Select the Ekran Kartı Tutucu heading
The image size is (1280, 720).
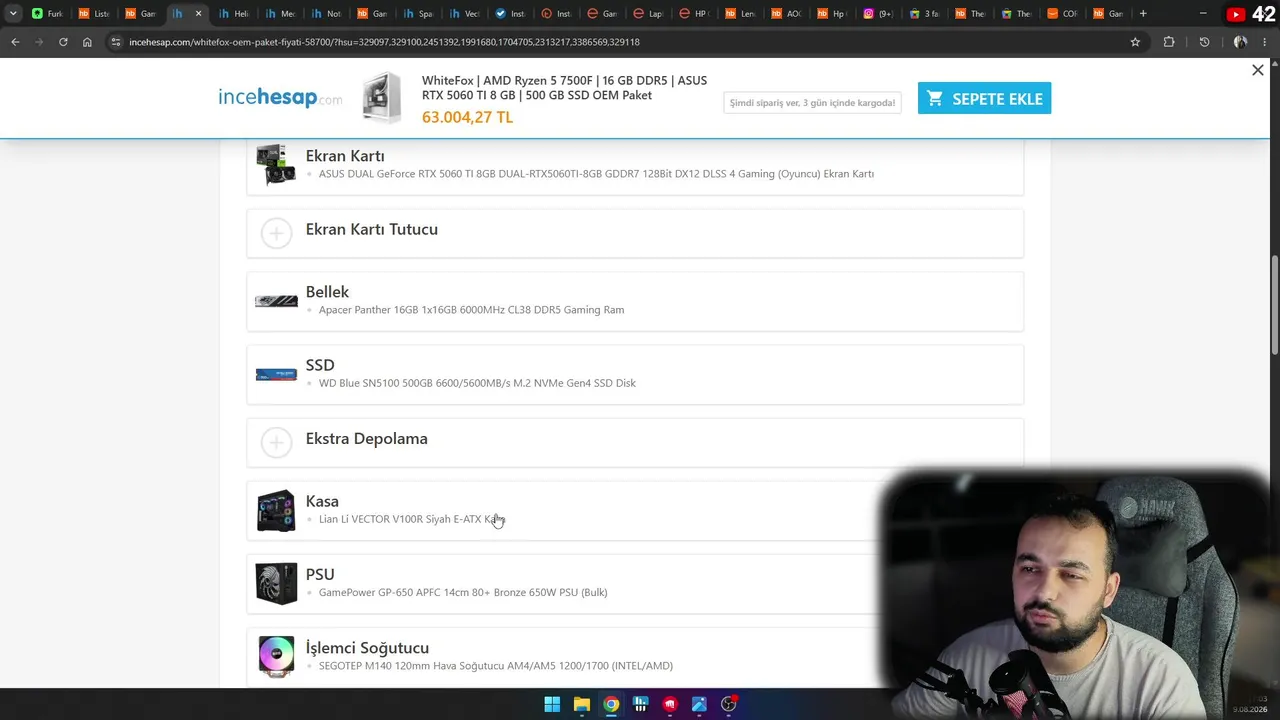point(372,229)
